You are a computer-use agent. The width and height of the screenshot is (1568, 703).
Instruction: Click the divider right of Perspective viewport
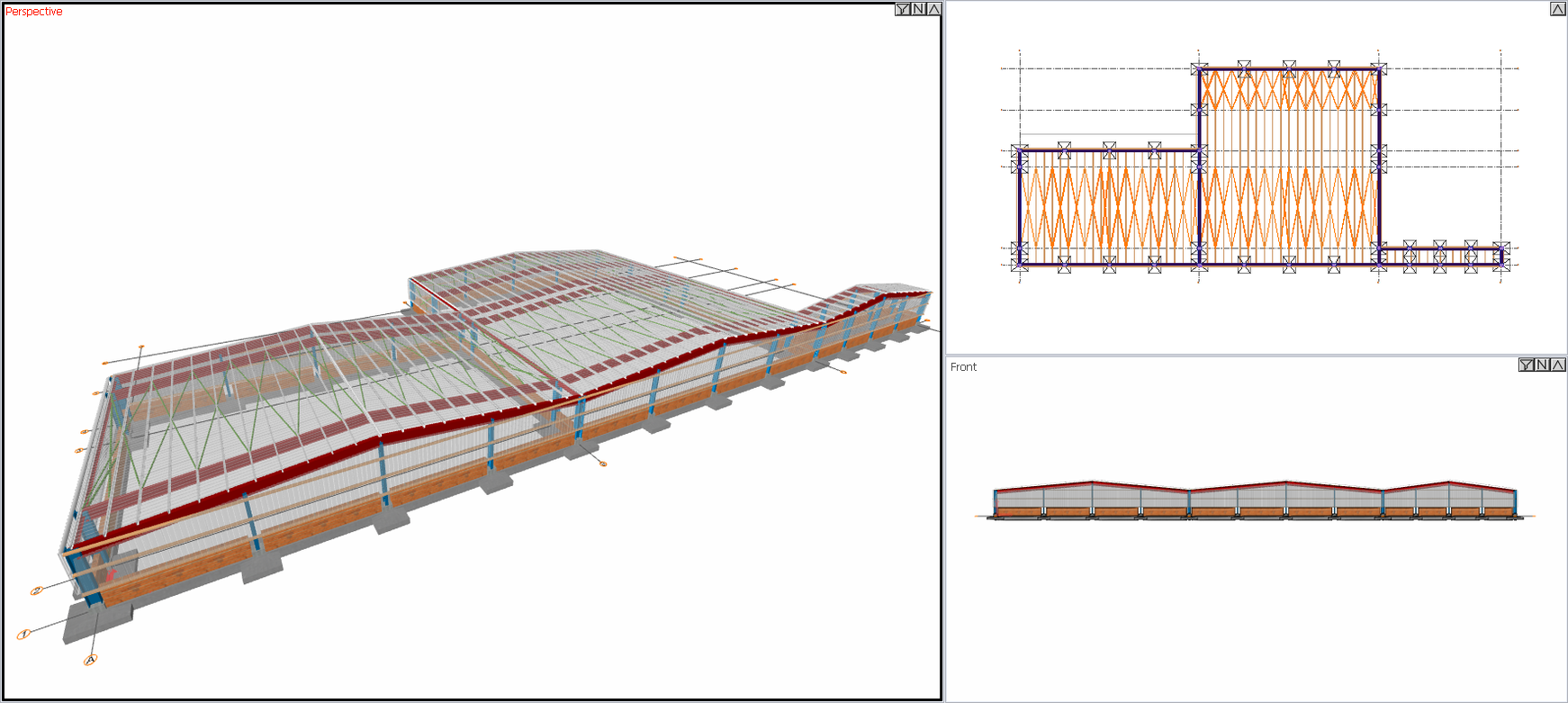pos(943,351)
